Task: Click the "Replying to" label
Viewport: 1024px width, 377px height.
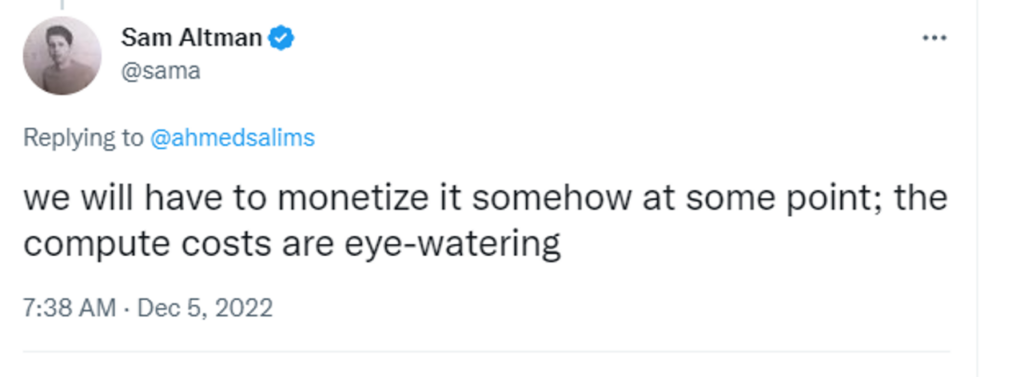Action: tap(83, 138)
